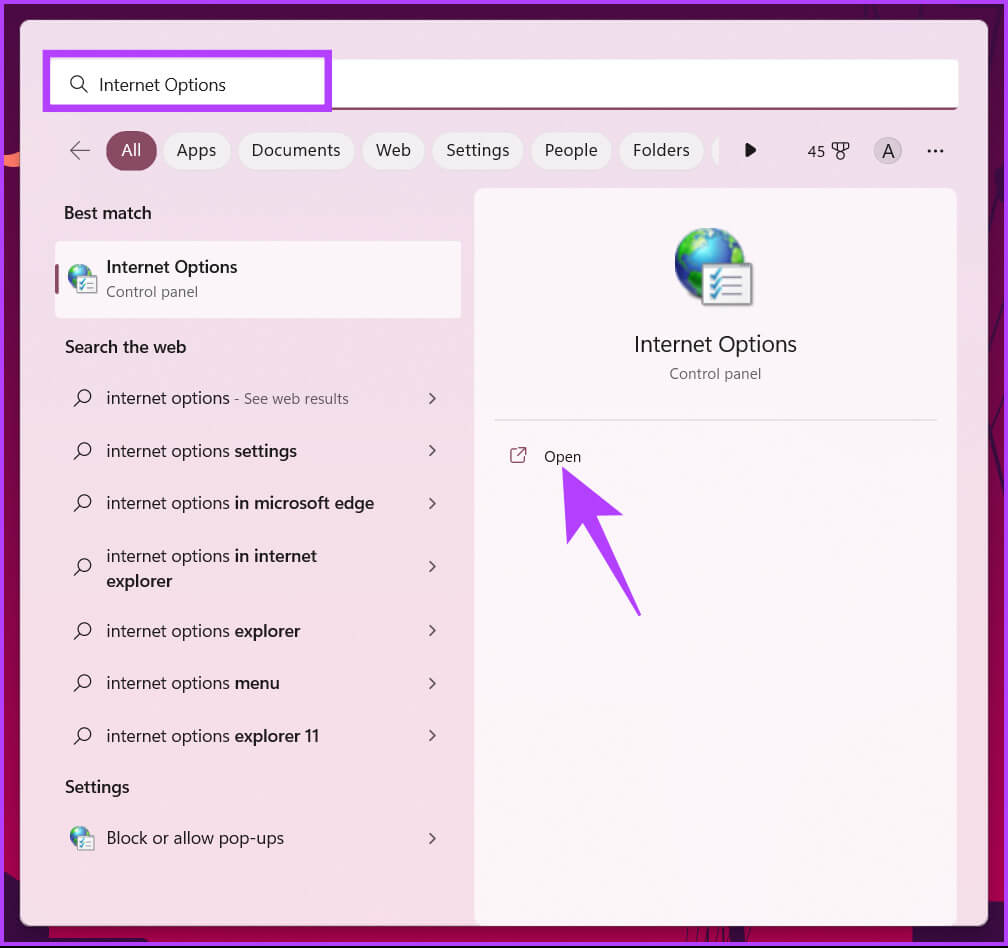
Task: Expand chevron for internet options settings
Action: [x=432, y=451]
